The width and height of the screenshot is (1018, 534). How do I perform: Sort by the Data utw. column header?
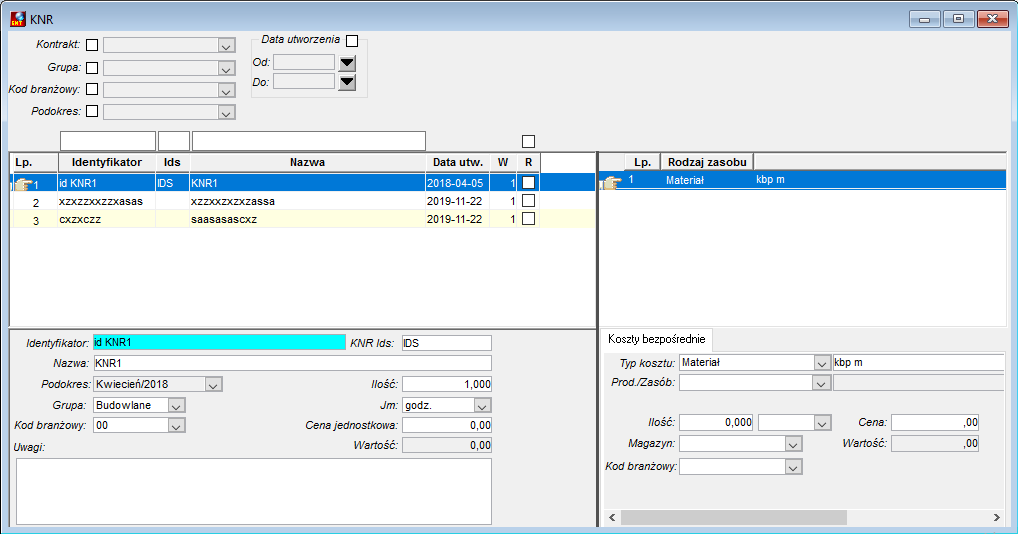click(x=458, y=162)
